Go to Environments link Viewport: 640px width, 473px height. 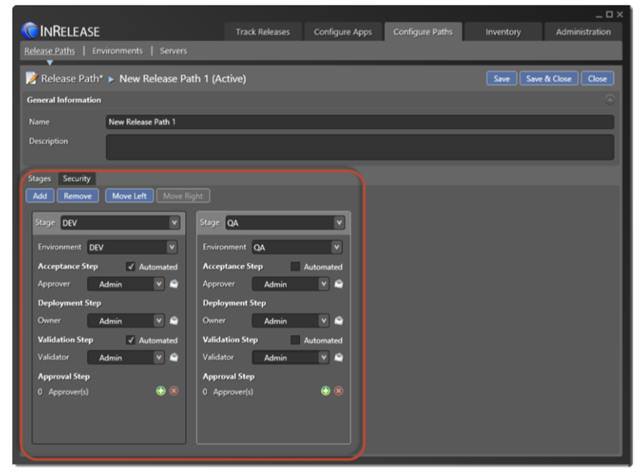point(118,51)
